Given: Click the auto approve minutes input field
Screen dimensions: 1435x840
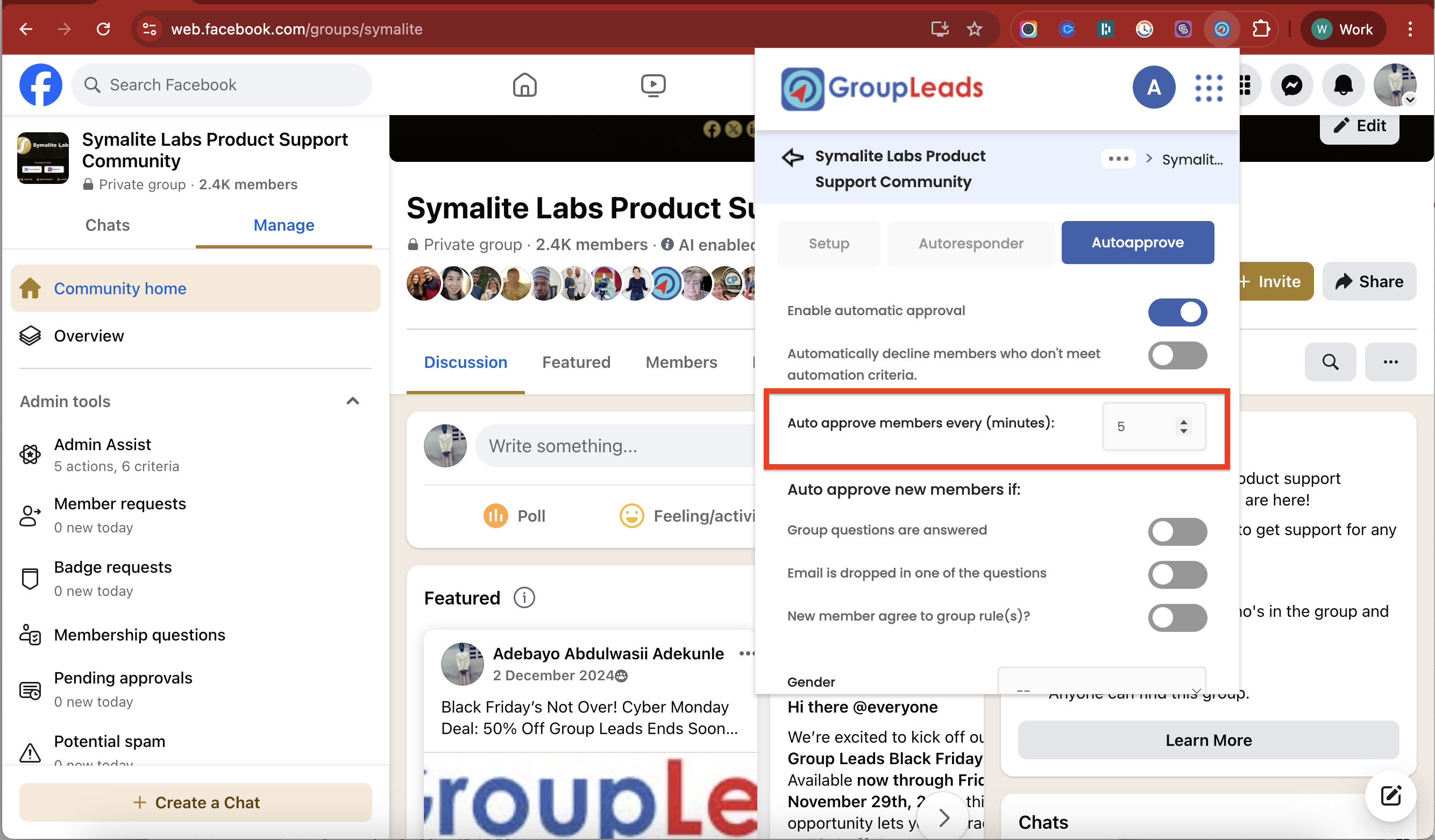Looking at the screenshot, I should click(1154, 426).
